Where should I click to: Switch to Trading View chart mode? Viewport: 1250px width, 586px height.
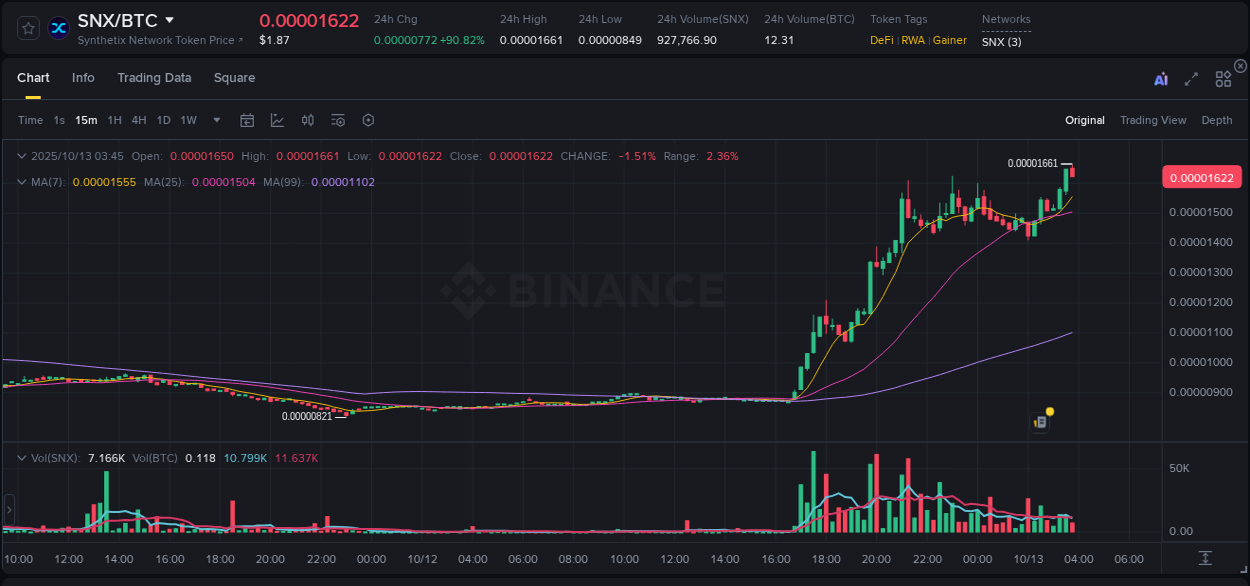click(1152, 120)
